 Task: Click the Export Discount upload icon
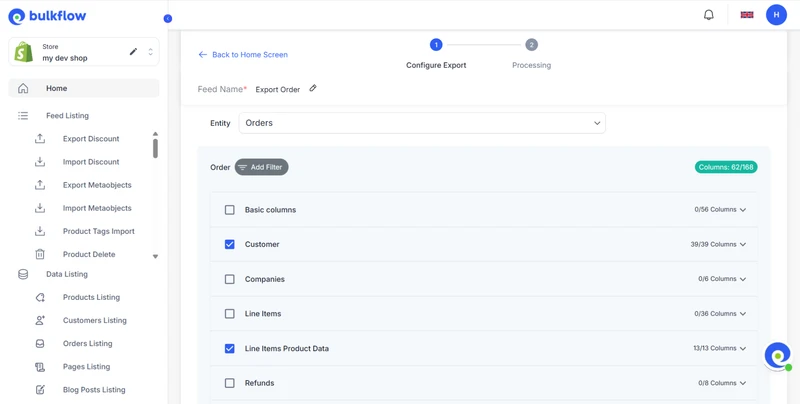click(40, 139)
